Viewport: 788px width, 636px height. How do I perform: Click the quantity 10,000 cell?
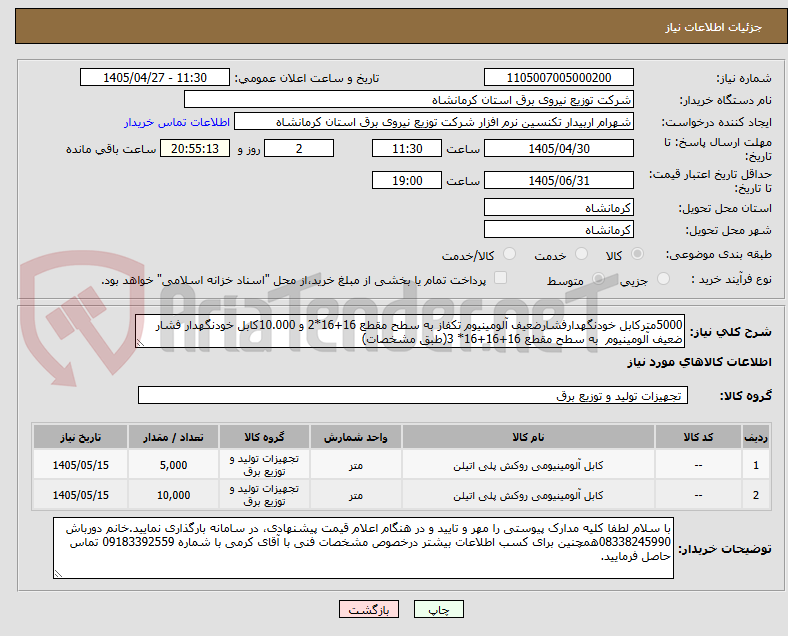tap(173, 495)
